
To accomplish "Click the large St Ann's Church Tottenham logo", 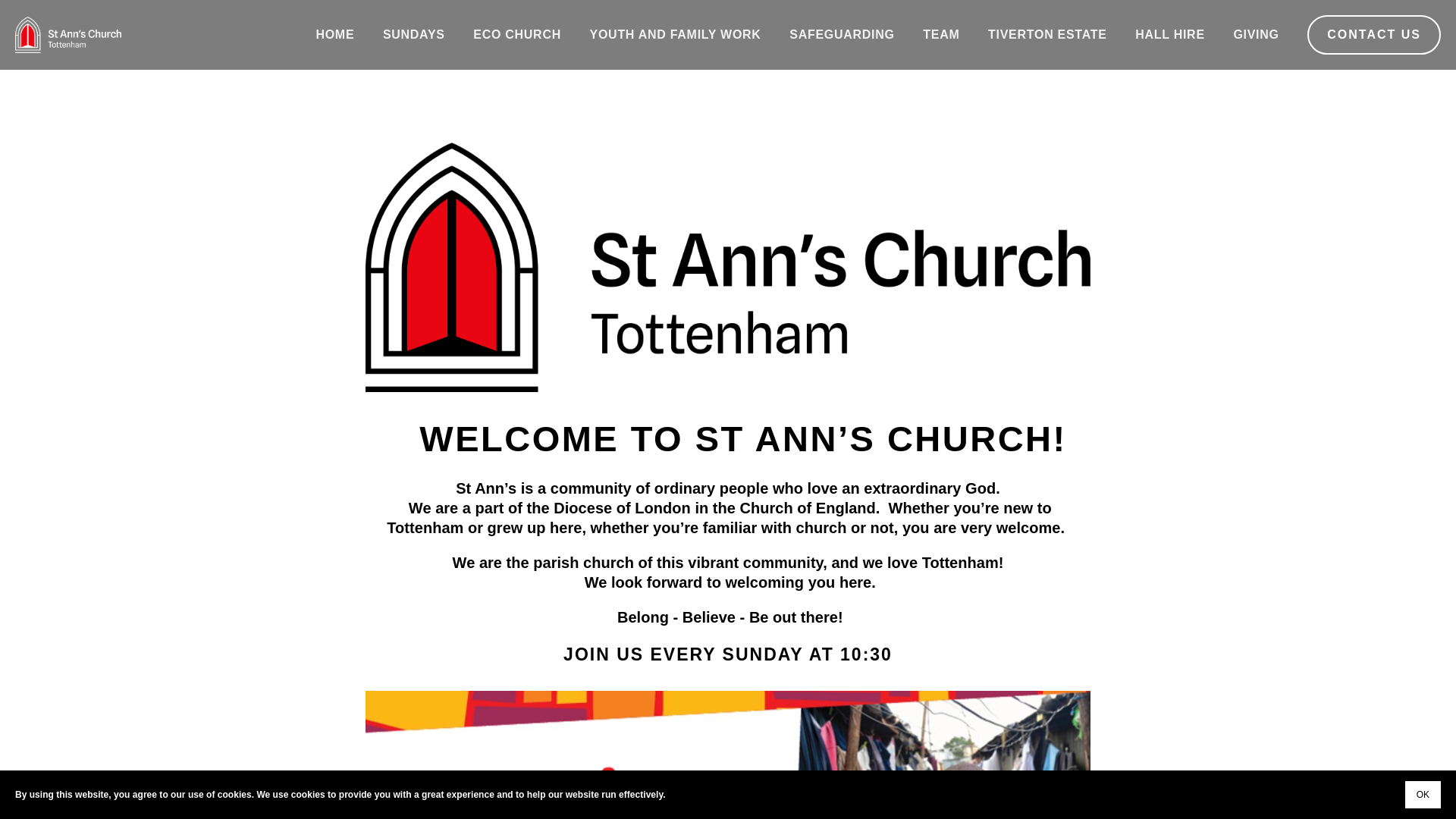I will (x=728, y=268).
